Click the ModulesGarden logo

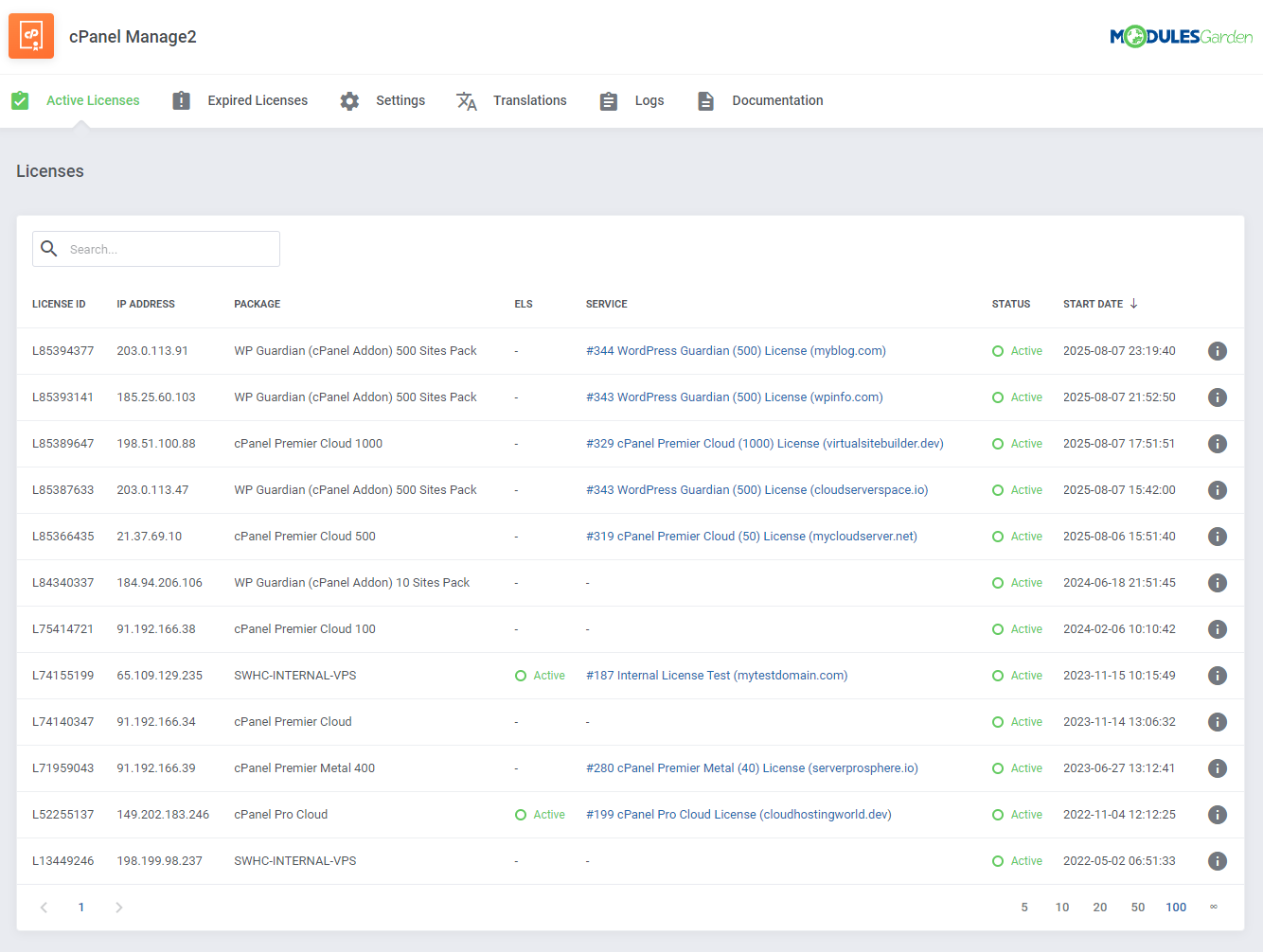(1181, 36)
